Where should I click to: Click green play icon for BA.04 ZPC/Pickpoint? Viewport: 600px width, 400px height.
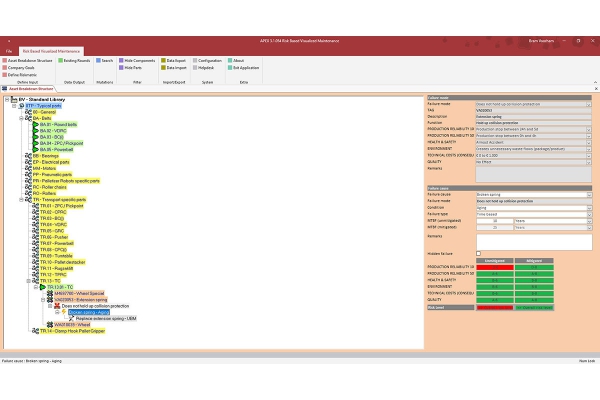pyautogui.click(x=36, y=143)
